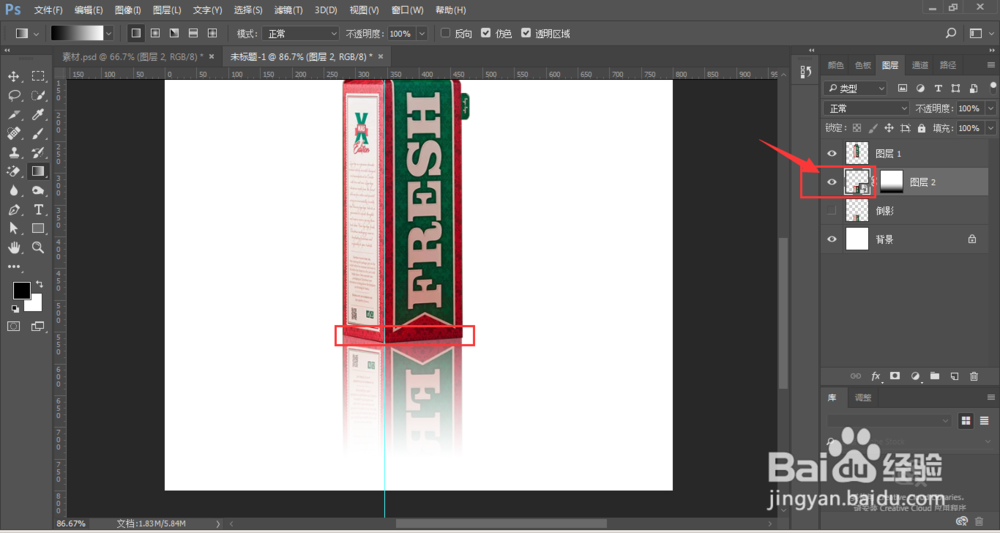Select the Eraser tool

click(x=13, y=172)
